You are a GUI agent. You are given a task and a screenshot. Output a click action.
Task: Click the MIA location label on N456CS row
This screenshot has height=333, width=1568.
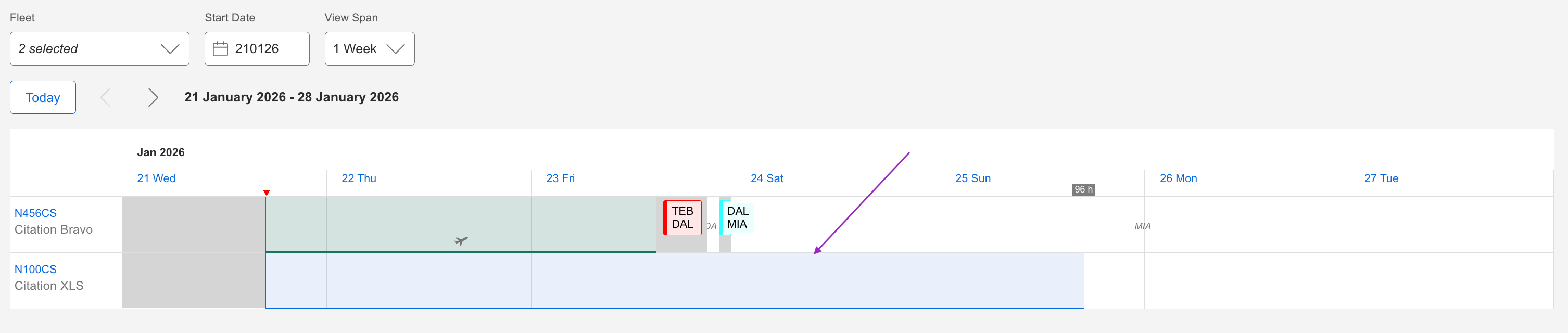coord(1142,226)
